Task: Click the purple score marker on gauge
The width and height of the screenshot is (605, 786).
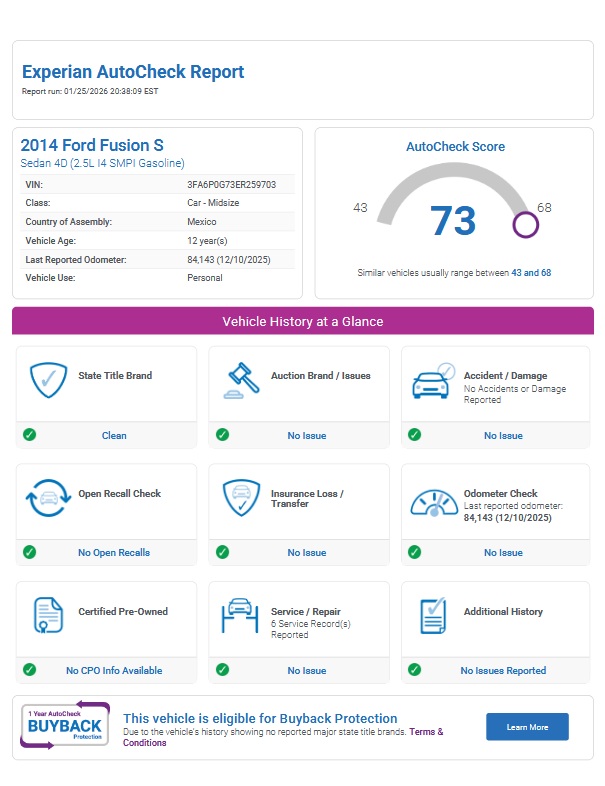Action: [x=525, y=224]
